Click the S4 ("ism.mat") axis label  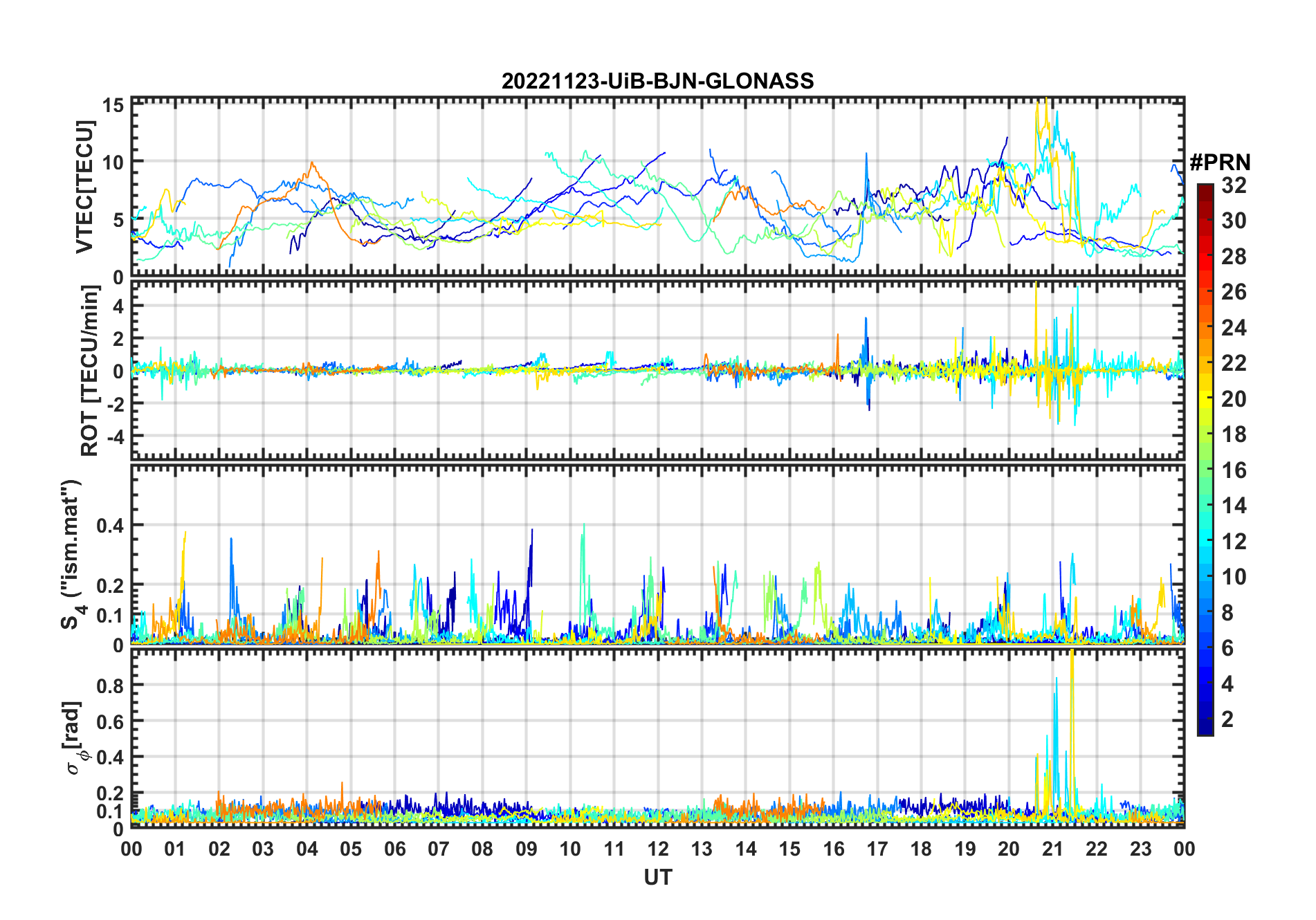pos(74,553)
